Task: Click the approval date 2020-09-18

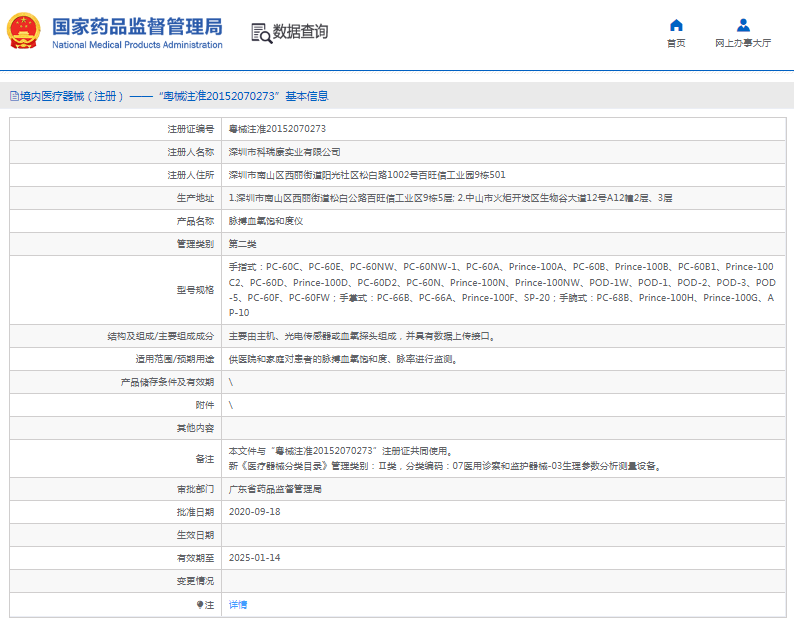Action: (x=254, y=511)
